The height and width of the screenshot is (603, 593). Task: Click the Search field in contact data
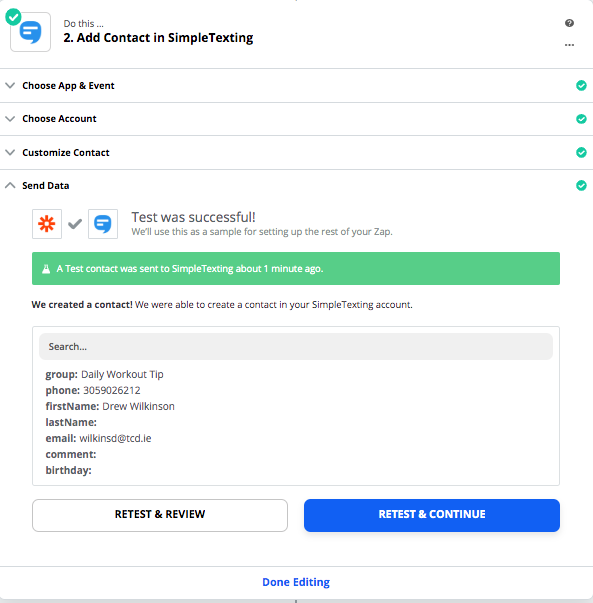[x=296, y=346]
